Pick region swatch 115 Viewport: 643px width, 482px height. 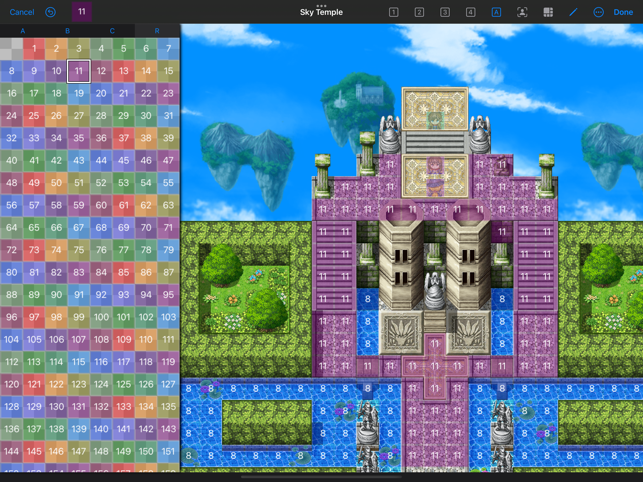pyautogui.click(x=79, y=362)
